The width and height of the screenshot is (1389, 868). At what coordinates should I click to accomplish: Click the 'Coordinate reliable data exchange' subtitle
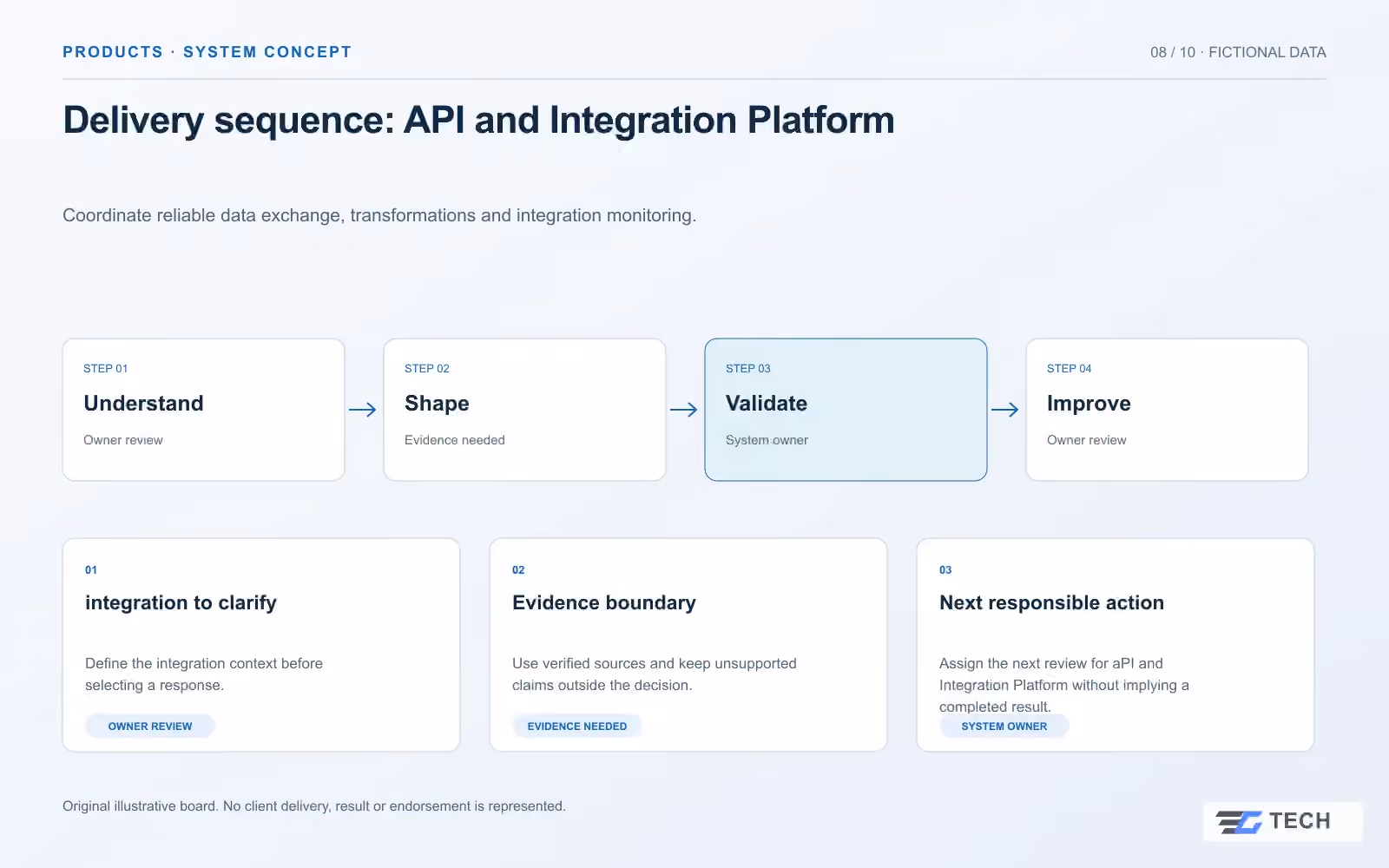(379, 215)
